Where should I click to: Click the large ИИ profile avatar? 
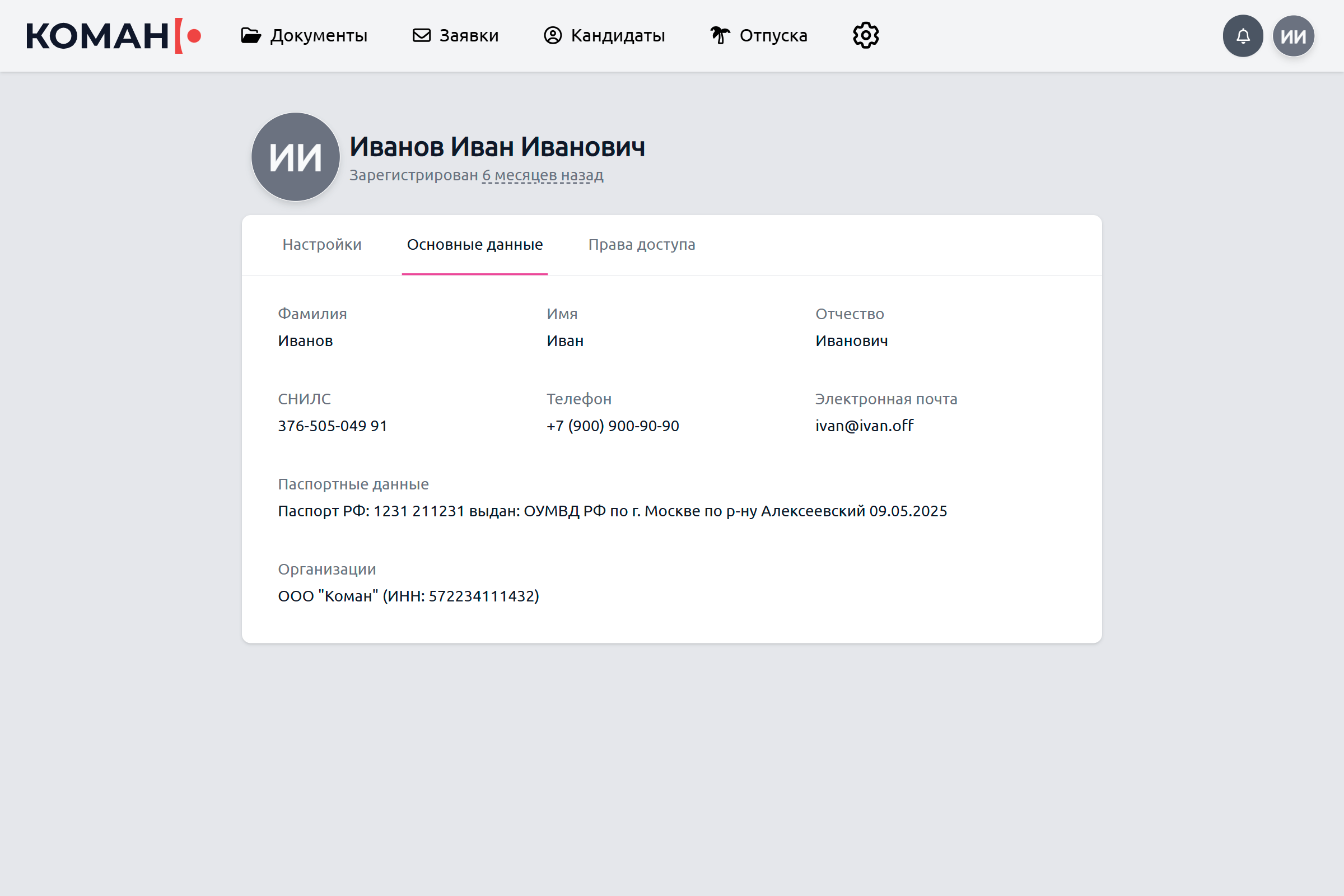pyautogui.click(x=296, y=157)
